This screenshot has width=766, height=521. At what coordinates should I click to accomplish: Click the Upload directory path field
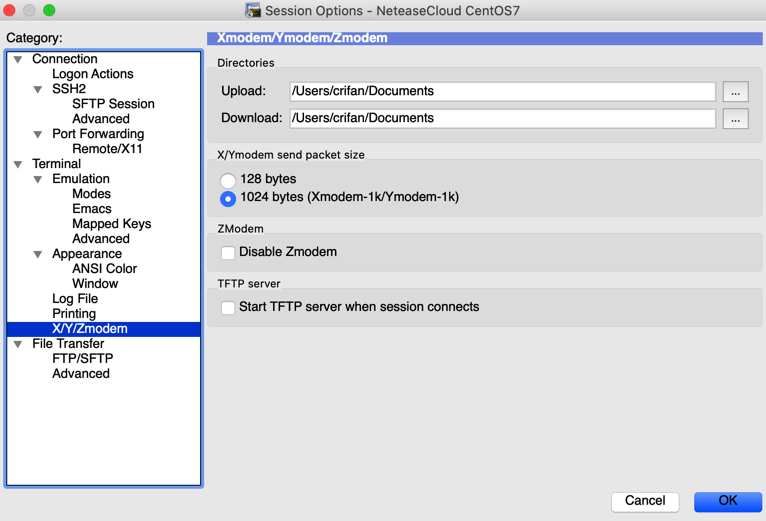pos(502,91)
